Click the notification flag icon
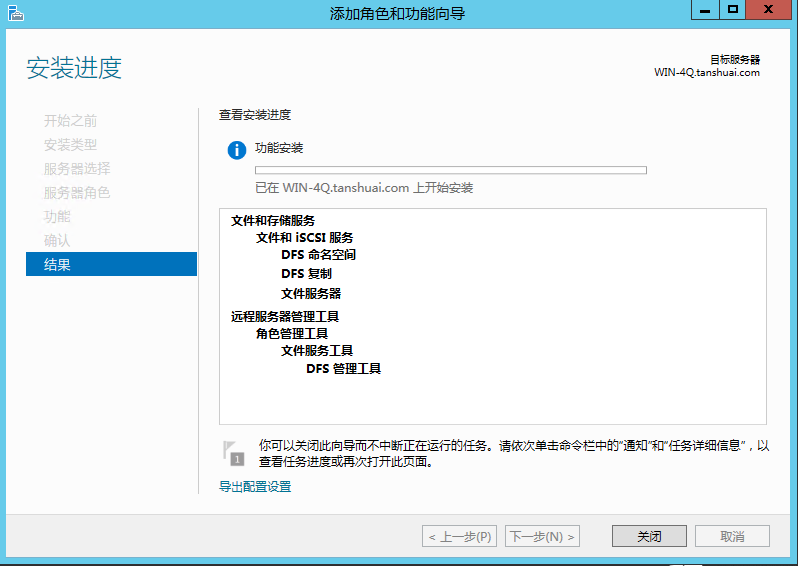The width and height of the screenshot is (798, 566). click(234, 453)
